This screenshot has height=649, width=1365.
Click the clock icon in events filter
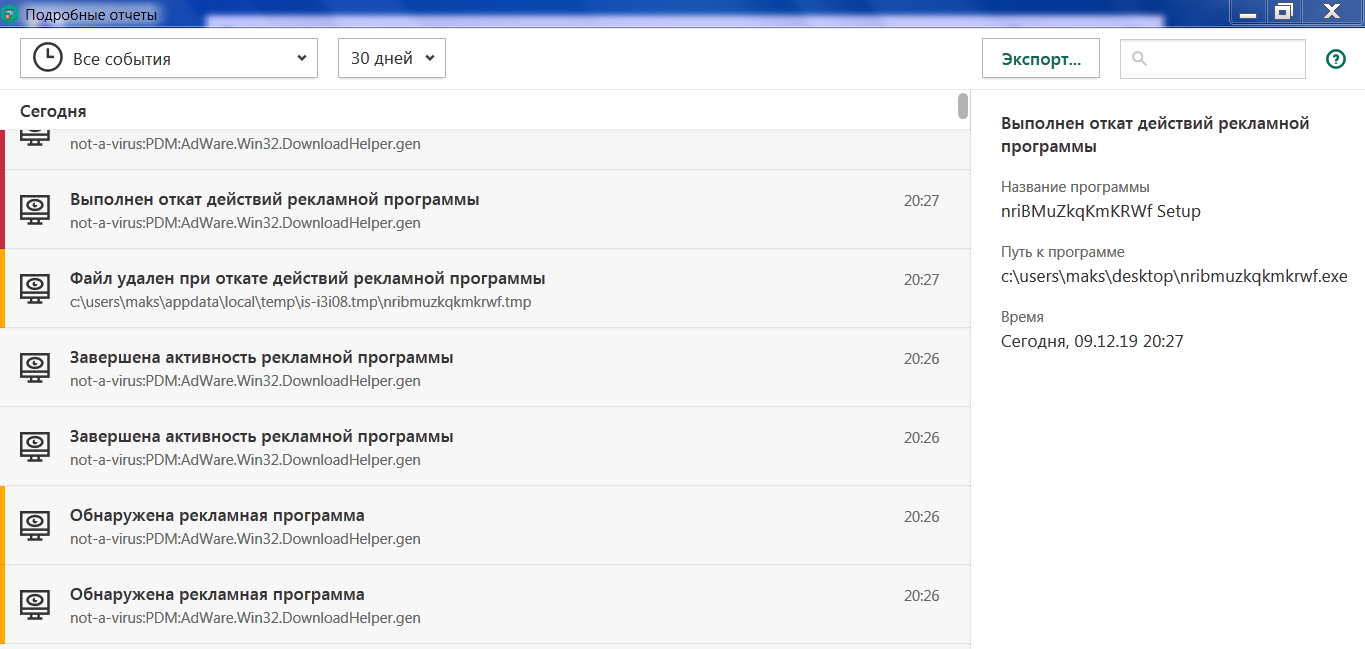point(47,58)
